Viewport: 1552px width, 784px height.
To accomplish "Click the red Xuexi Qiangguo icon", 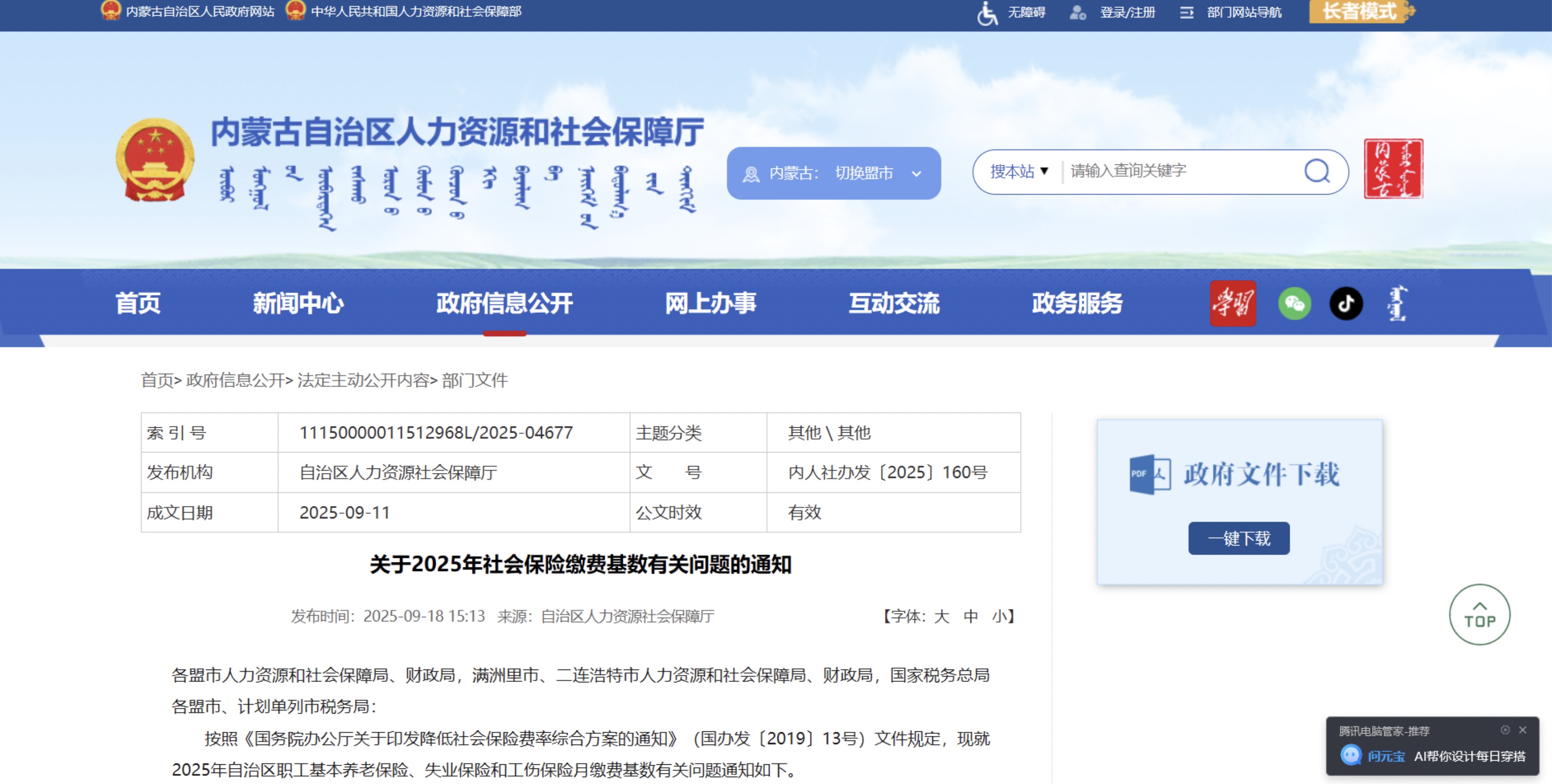I will [x=1232, y=304].
